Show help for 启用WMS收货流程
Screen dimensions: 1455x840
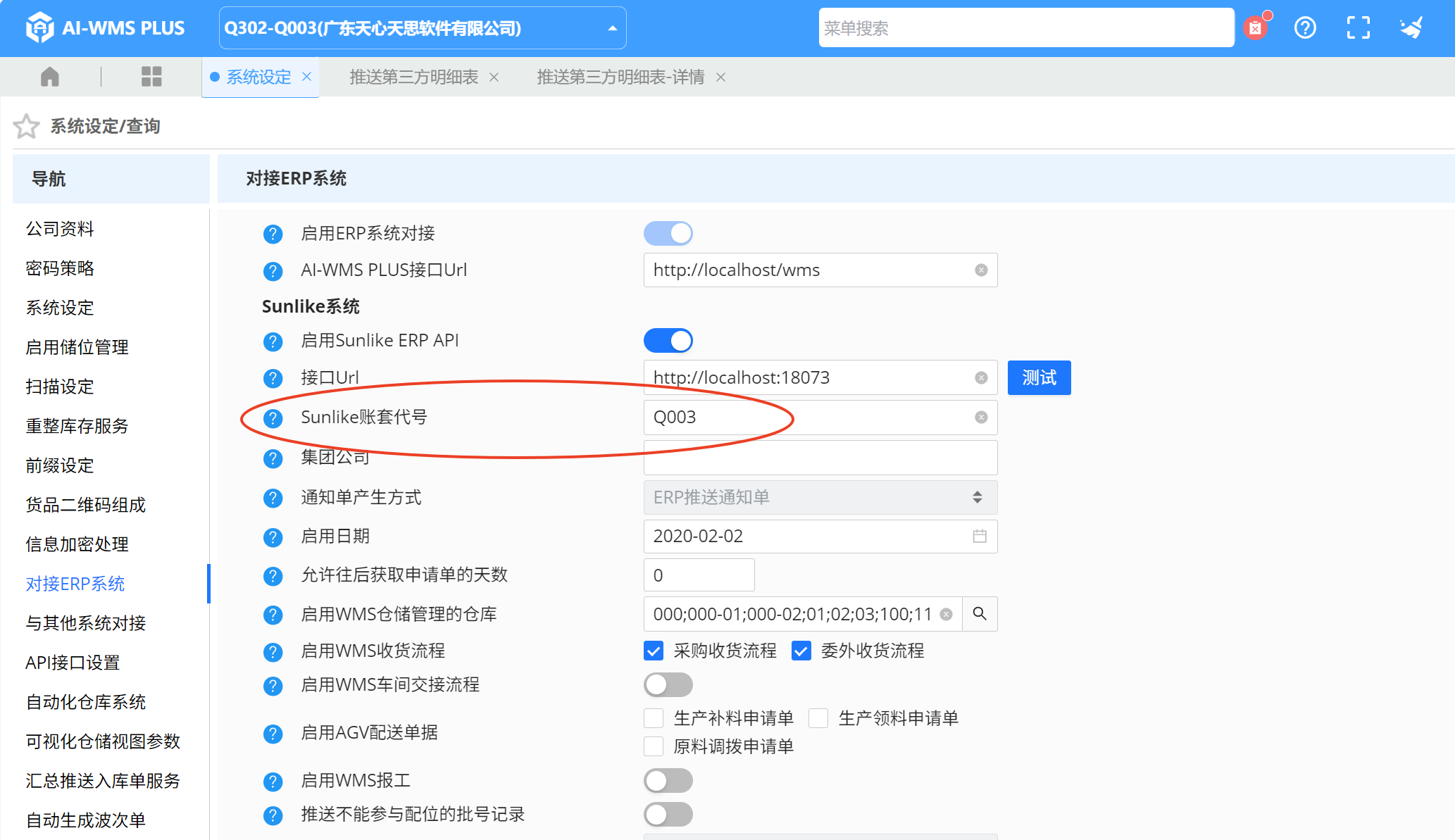pyautogui.click(x=273, y=652)
